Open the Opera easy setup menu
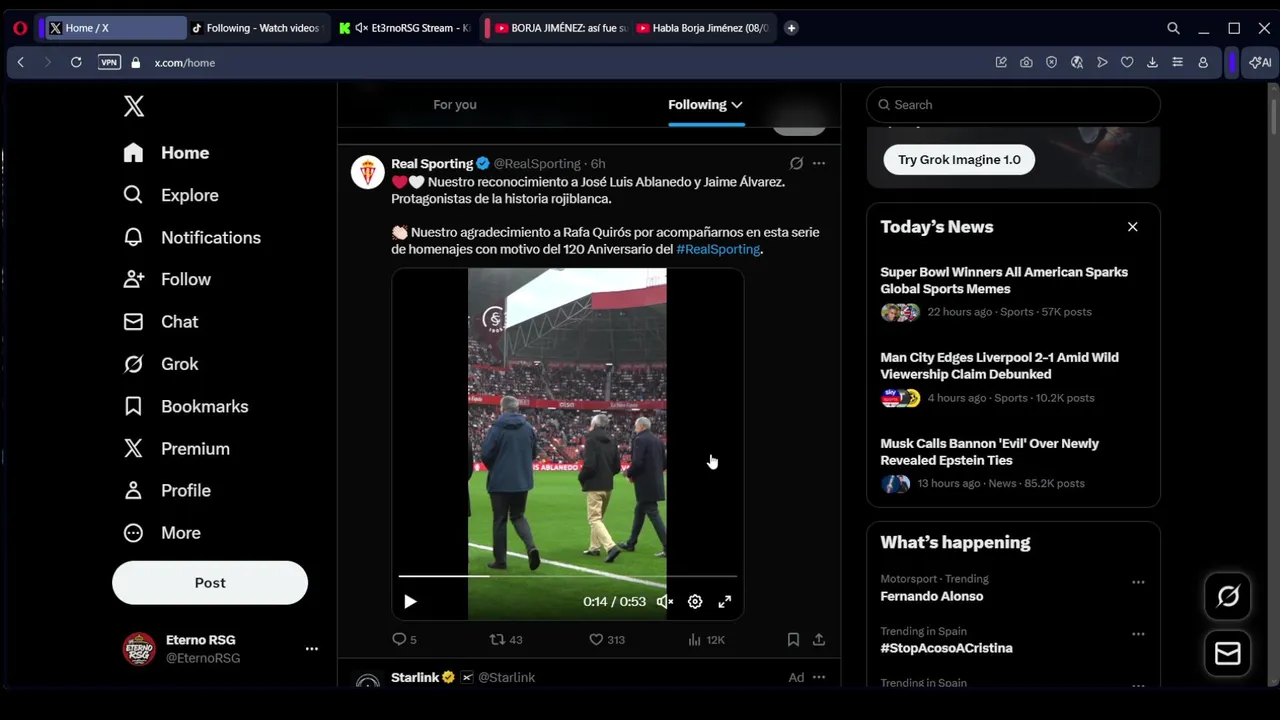Screen dimensions: 1280x720 [x=1177, y=62]
